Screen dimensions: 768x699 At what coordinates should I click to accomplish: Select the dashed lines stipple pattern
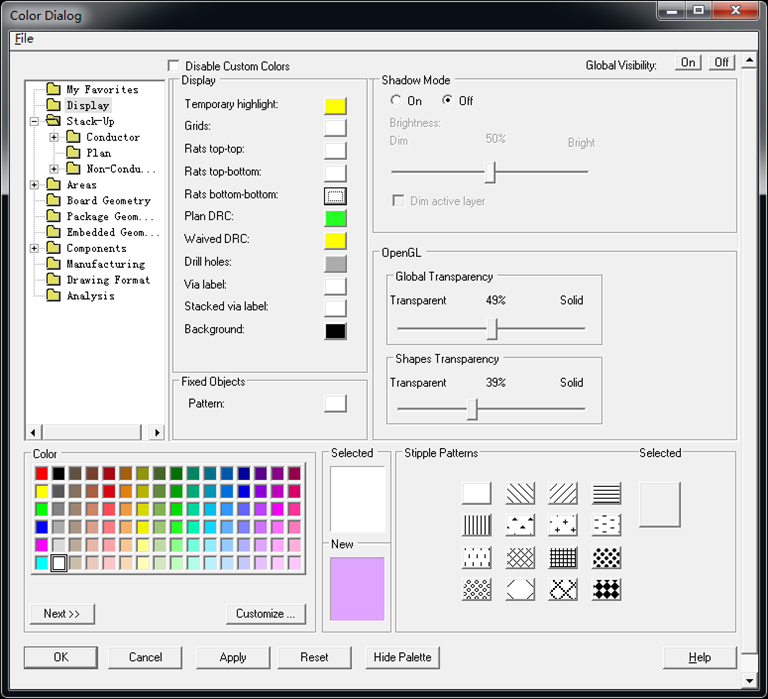606,525
